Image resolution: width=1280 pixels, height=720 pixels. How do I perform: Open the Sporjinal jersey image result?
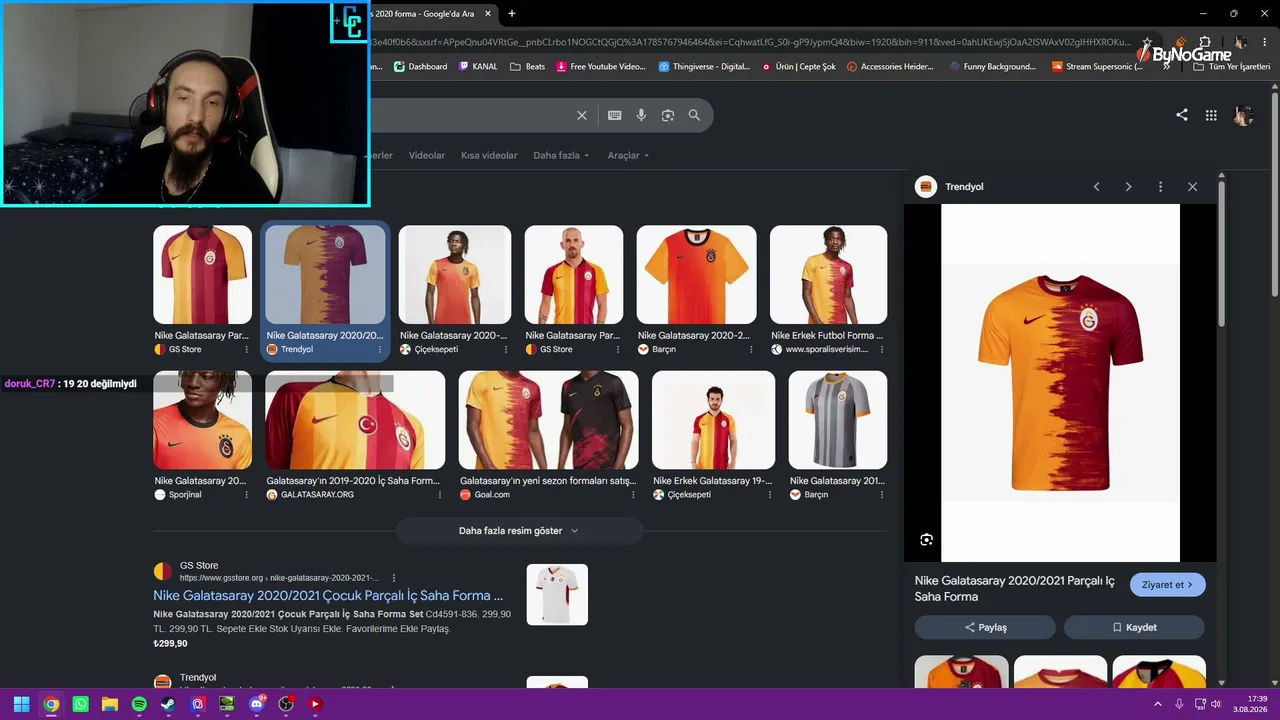pos(202,420)
